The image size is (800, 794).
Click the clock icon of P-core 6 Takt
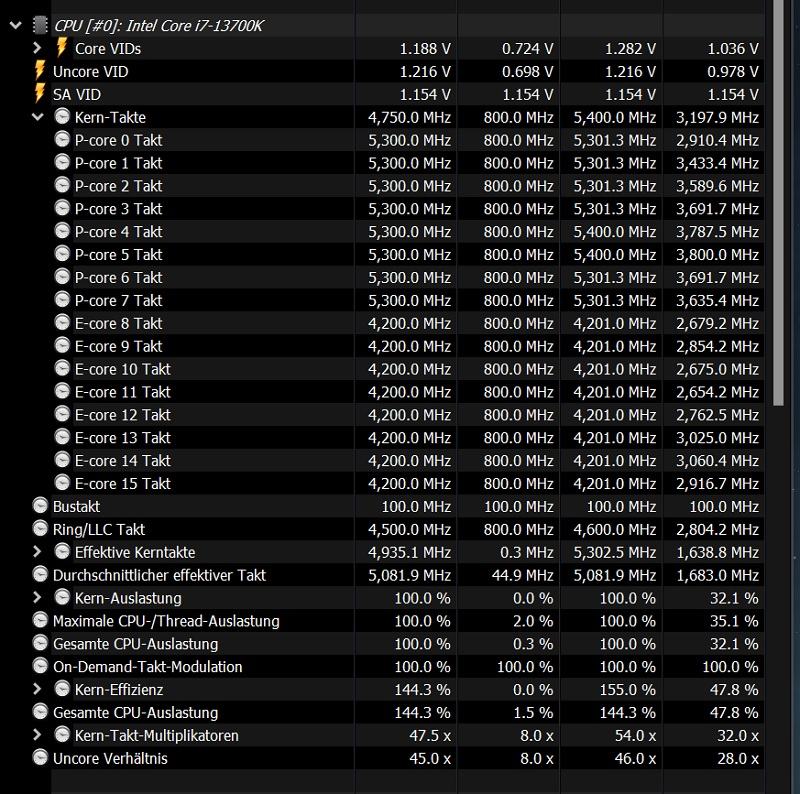(62, 277)
